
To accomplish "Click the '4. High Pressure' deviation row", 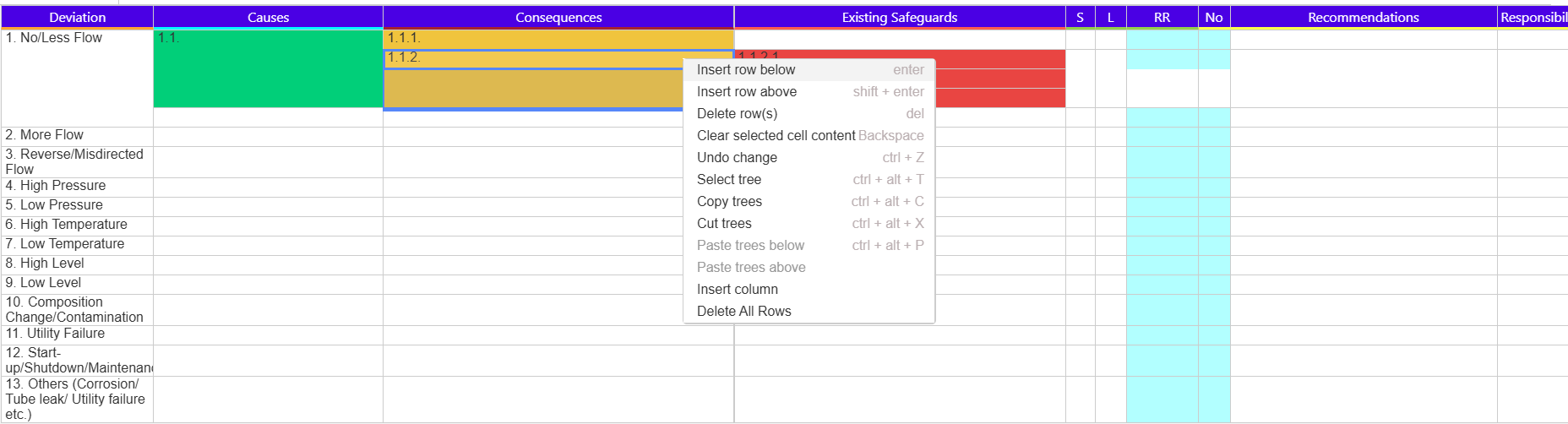I will [x=77, y=187].
